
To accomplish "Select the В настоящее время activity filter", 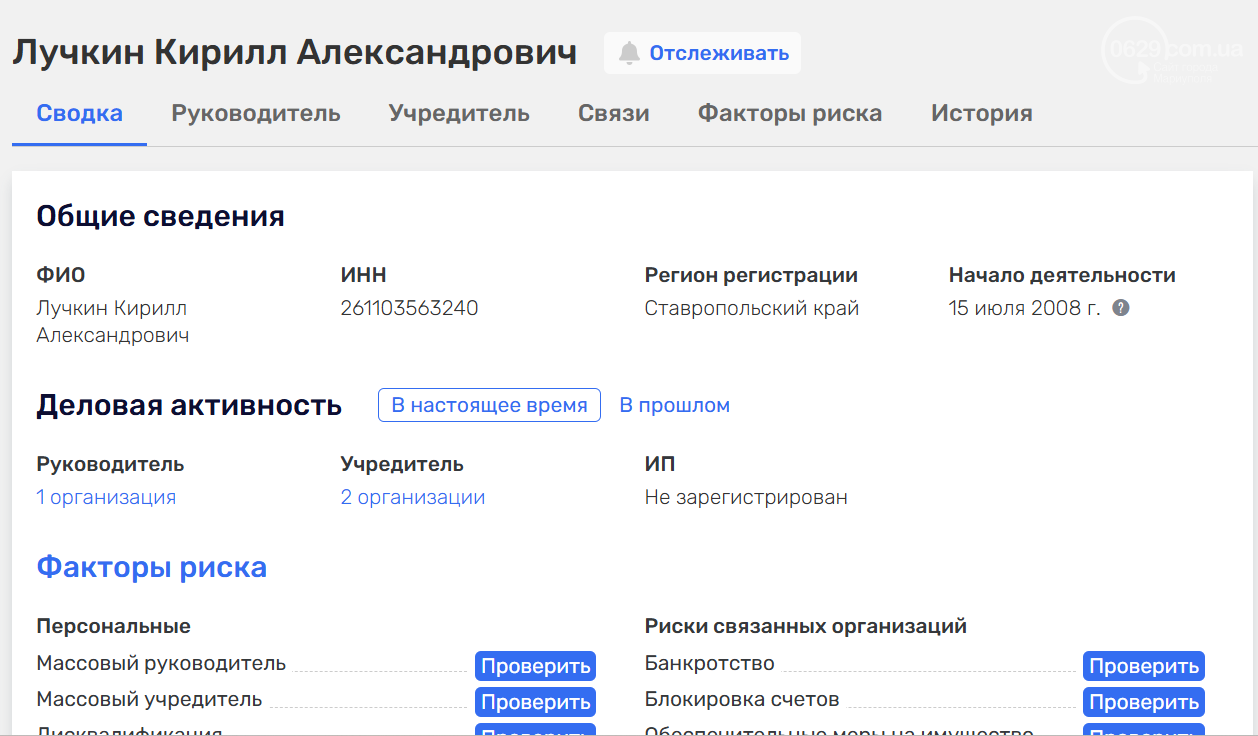I will (489, 405).
